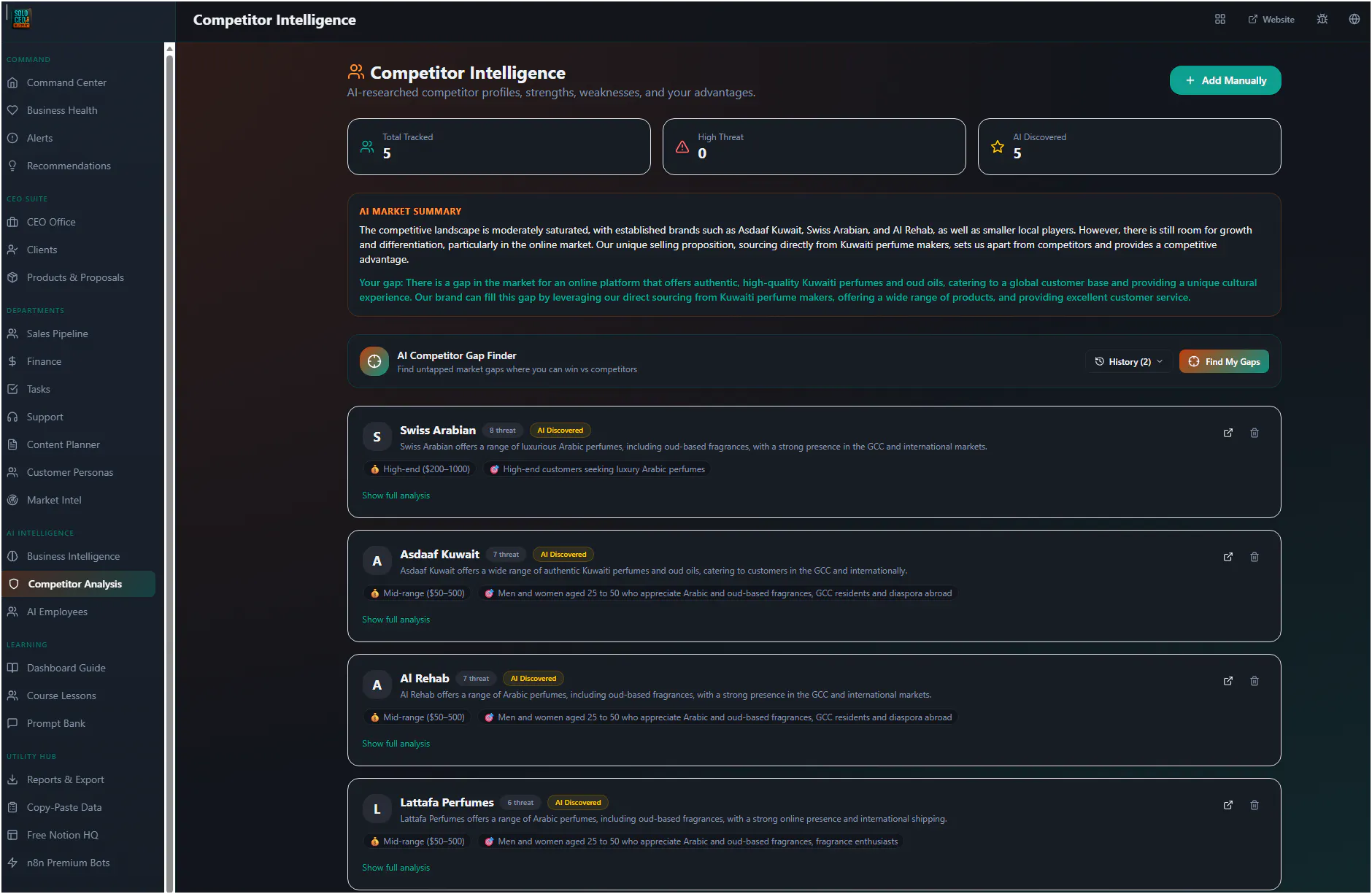The height and width of the screenshot is (894, 1372).
Task: Click the Asdaaf Kuwait 7 threat badge
Action: click(x=506, y=555)
